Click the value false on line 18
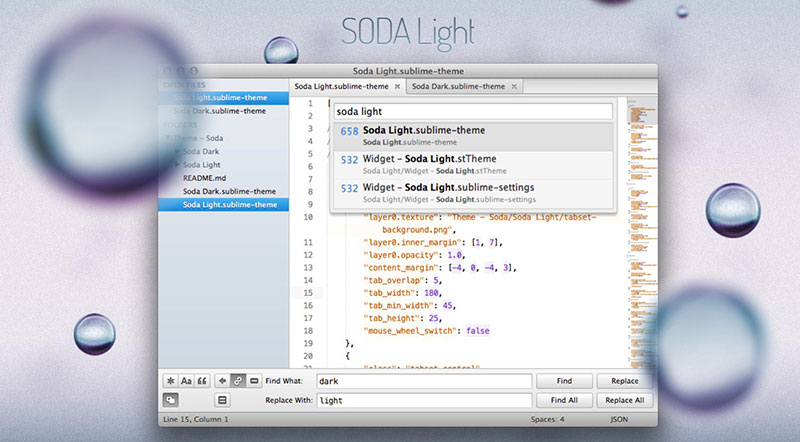The height and width of the screenshot is (442, 800). [x=478, y=331]
